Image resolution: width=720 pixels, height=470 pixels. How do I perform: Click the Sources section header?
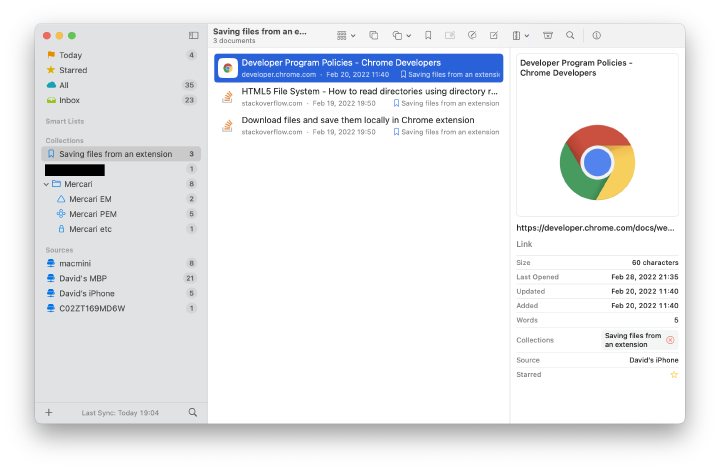pyautogui.click(x=59, y=250)
